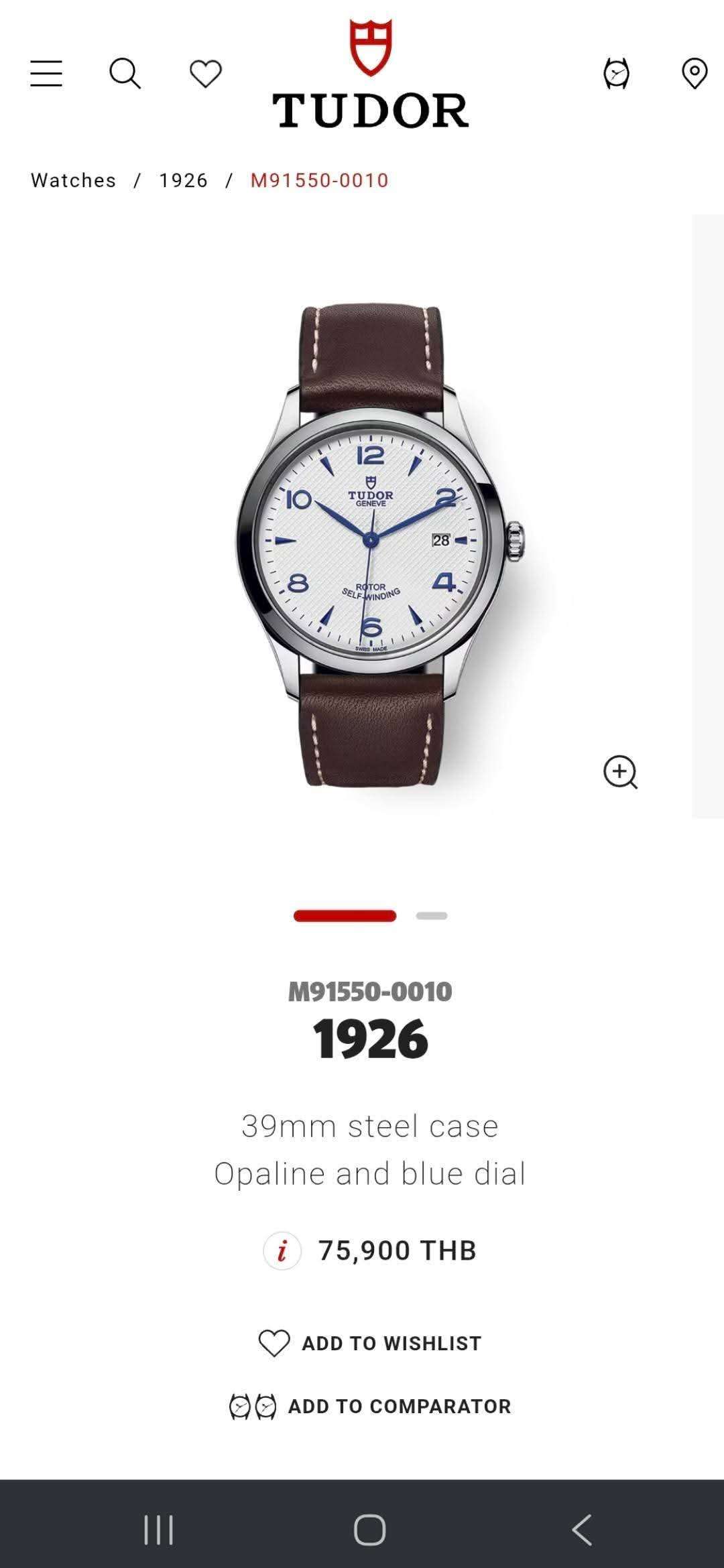Tap Android recent apps button
Image resolution: width=724 pixels, height=1568 pixels.
coord(159,1530)
